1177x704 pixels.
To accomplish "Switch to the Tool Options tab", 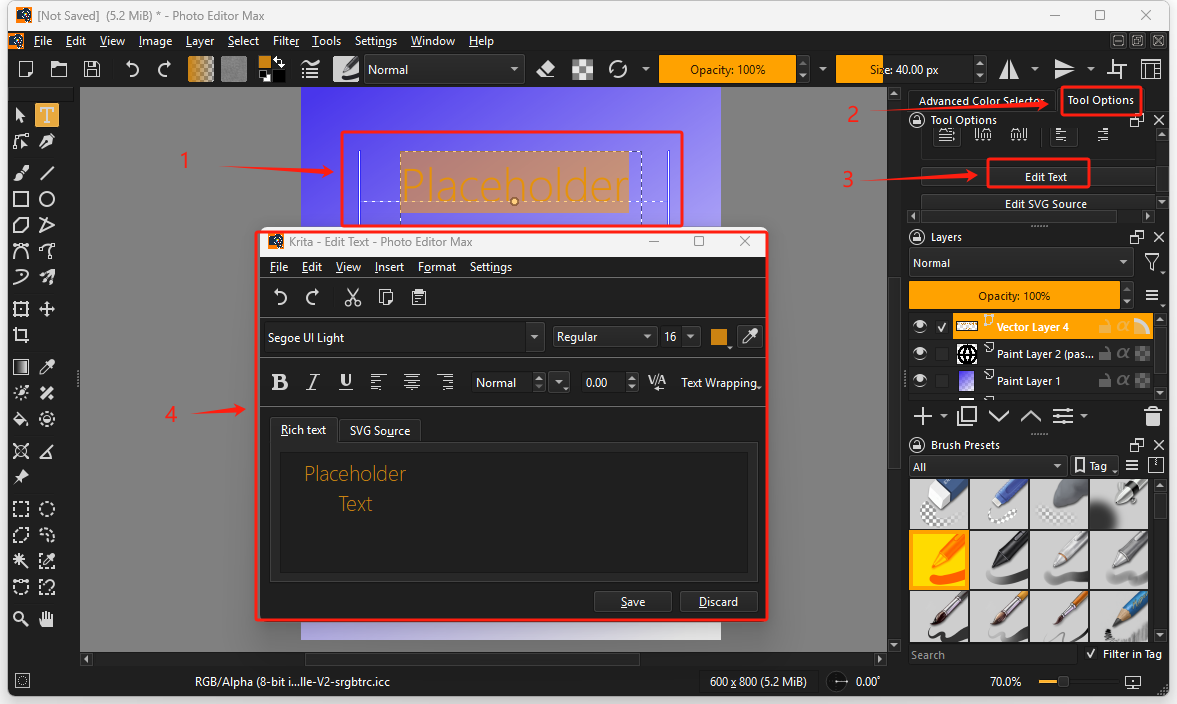I will pyautogui.click(x=1100, y=100).
